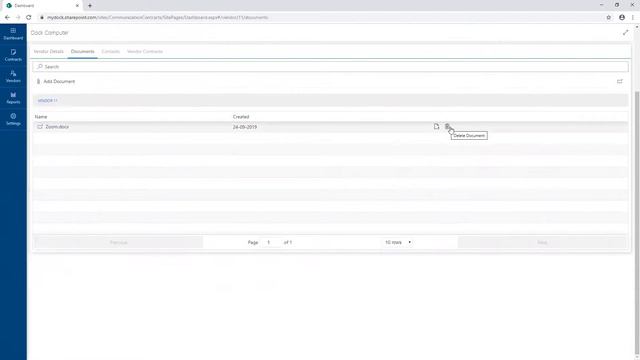Click the created date 24-09-2019
Image resolution: width=640 pixels, height=360 pixels.
point(245,127)
